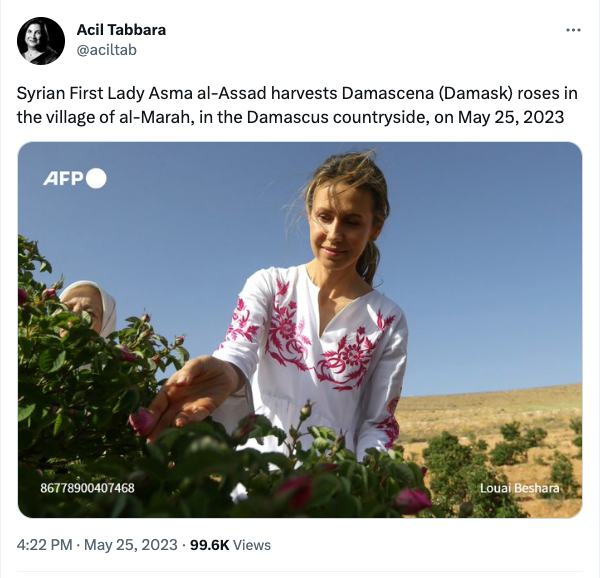This screenshot has width=600, height=578.
Task: Click the second line of tweet text
Action: tap(290, 117)
